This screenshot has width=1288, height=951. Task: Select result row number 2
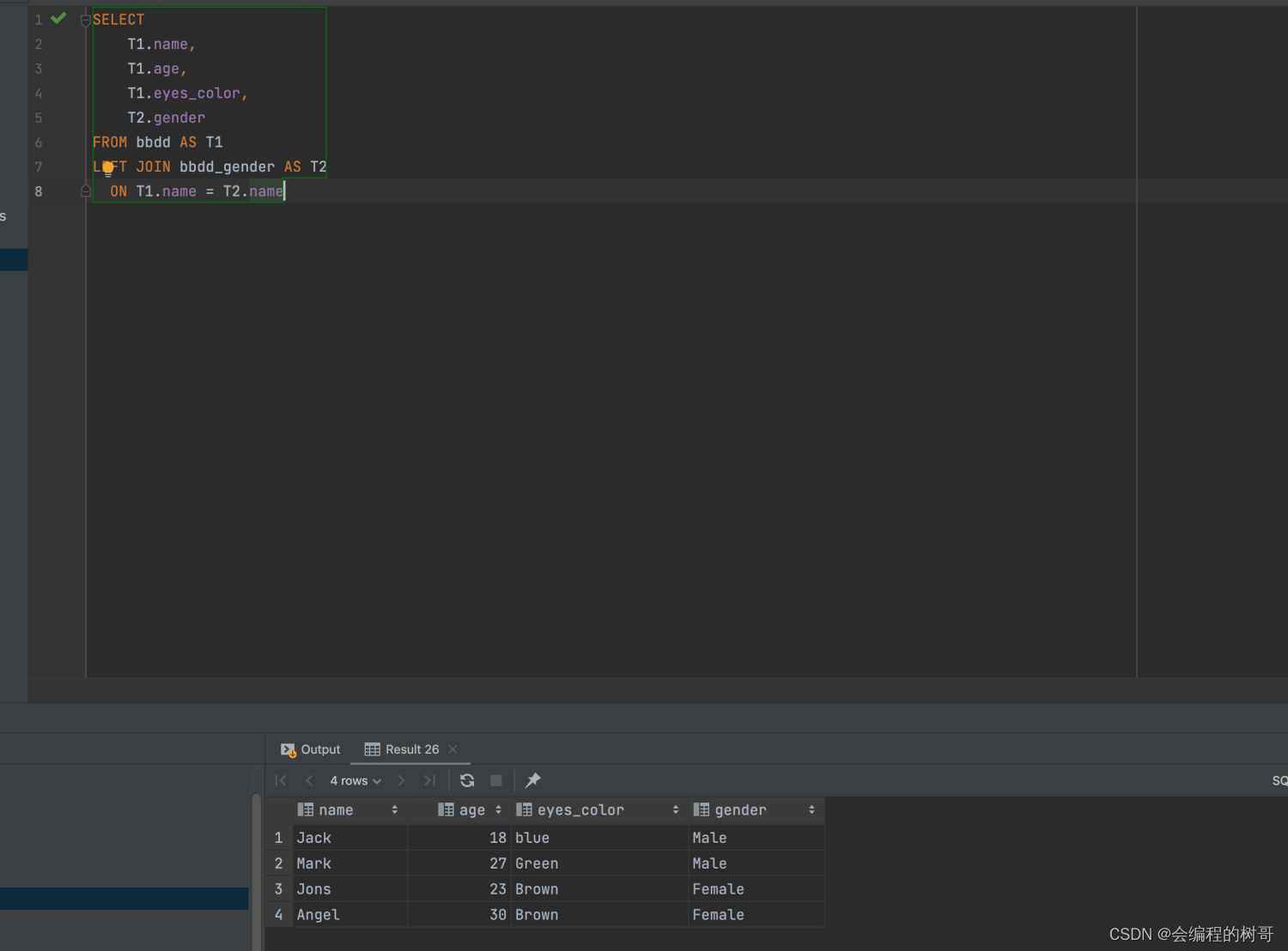279,863
